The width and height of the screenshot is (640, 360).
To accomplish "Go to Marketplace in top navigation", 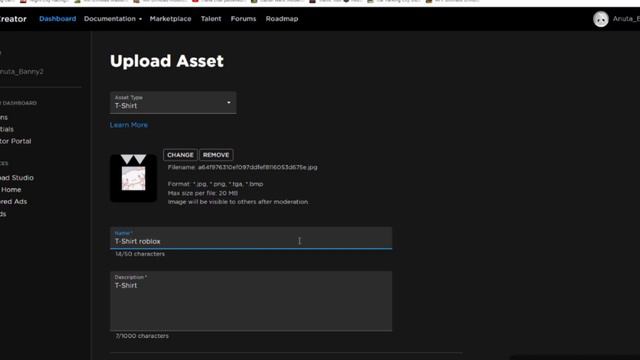I will tap(170, 19).
